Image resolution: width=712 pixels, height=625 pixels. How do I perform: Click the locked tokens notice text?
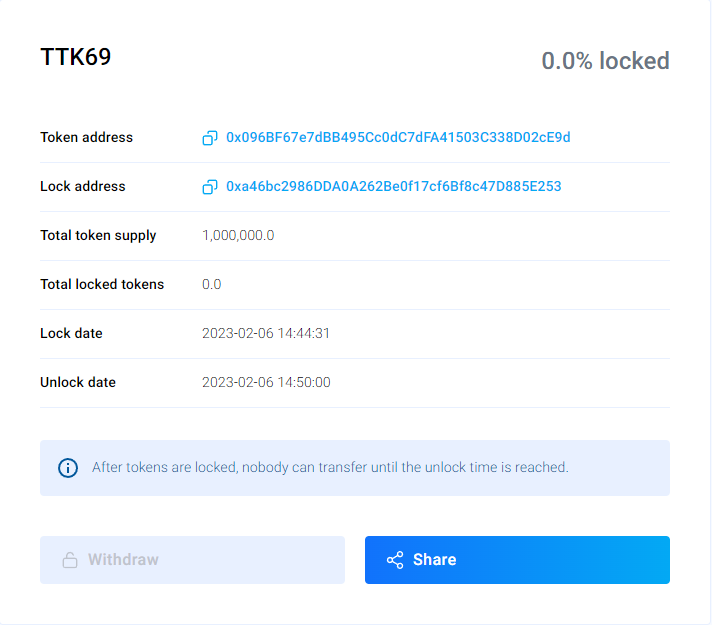pos(330,467)
